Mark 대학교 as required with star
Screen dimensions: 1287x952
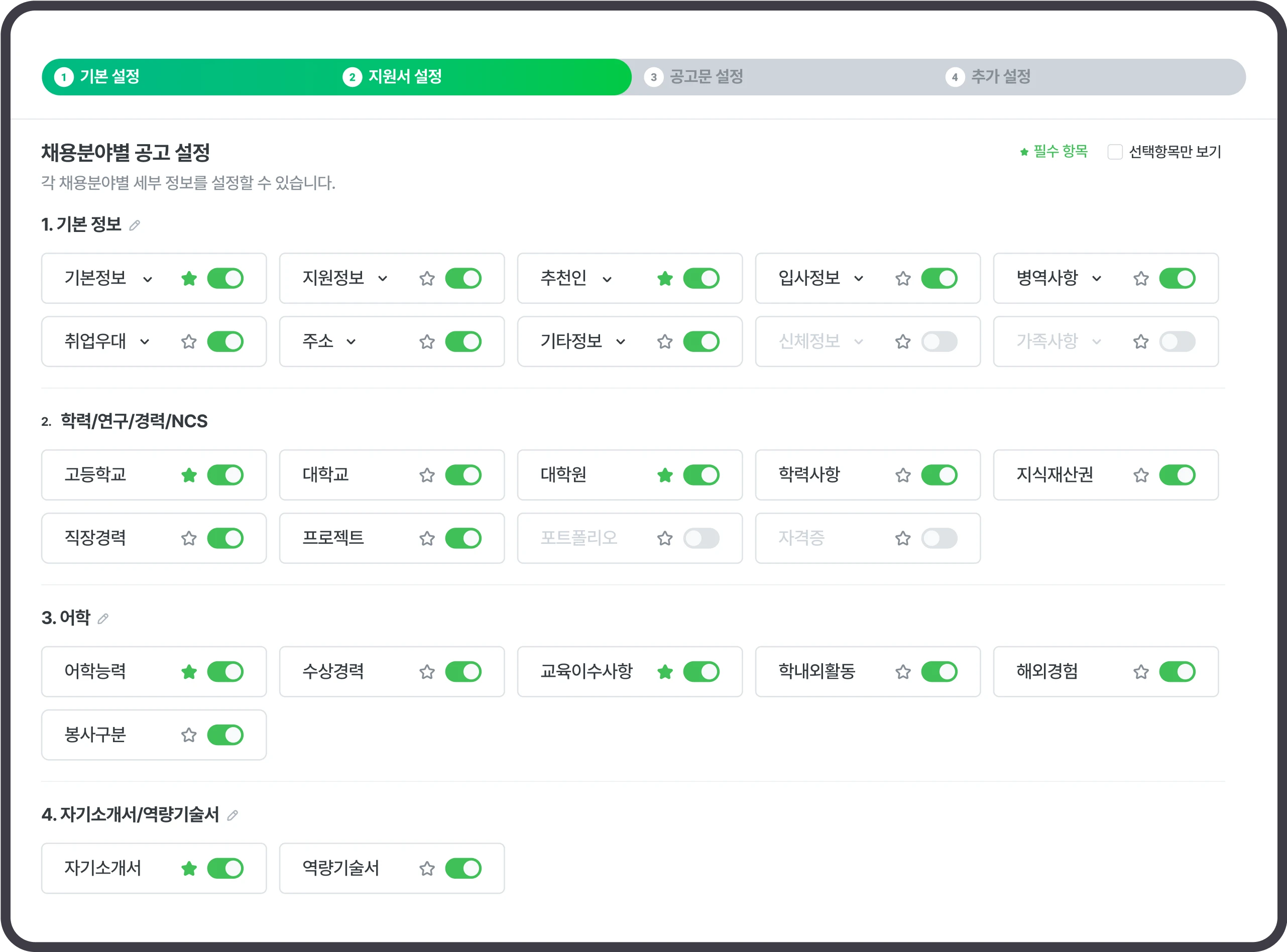coord(426,475)
